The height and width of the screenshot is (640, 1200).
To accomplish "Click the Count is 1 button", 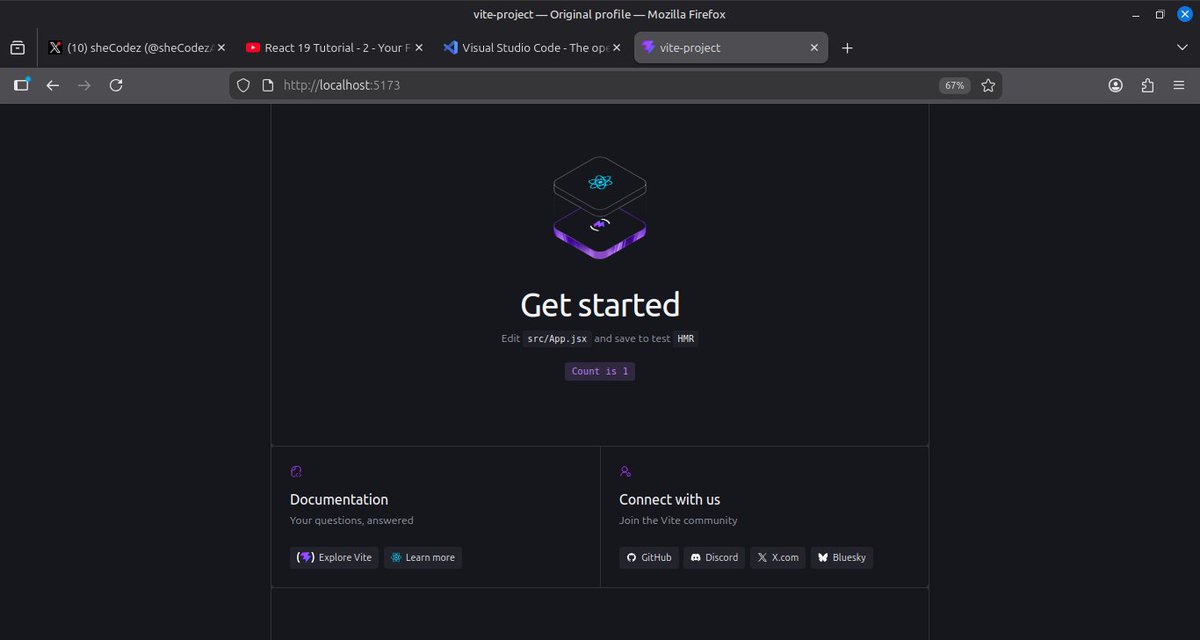I will pos(600,371).
